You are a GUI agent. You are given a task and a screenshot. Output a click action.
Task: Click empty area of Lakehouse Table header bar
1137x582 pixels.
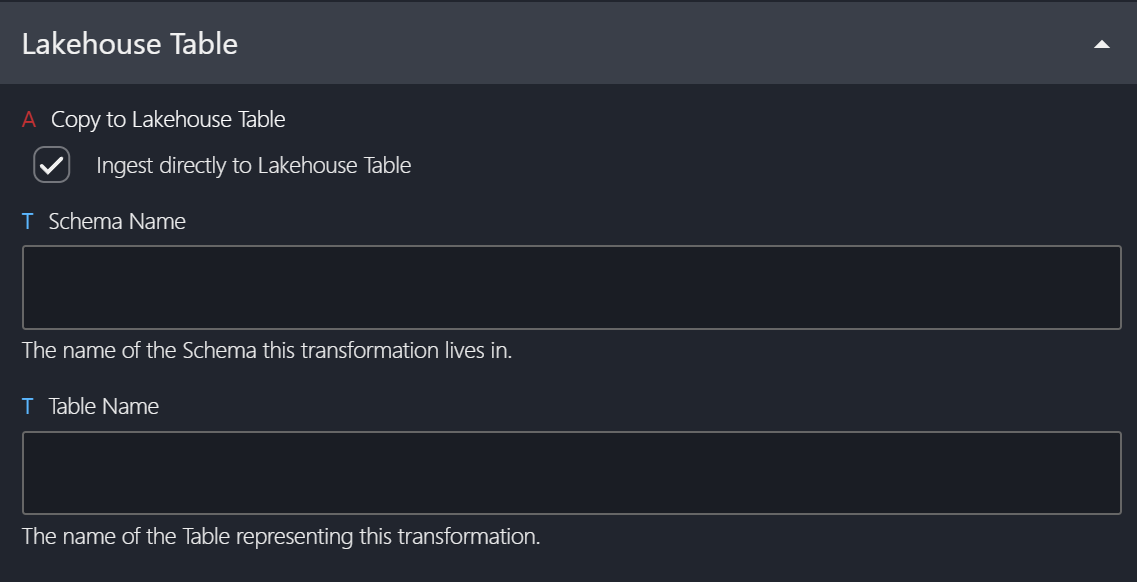[650, 44]
